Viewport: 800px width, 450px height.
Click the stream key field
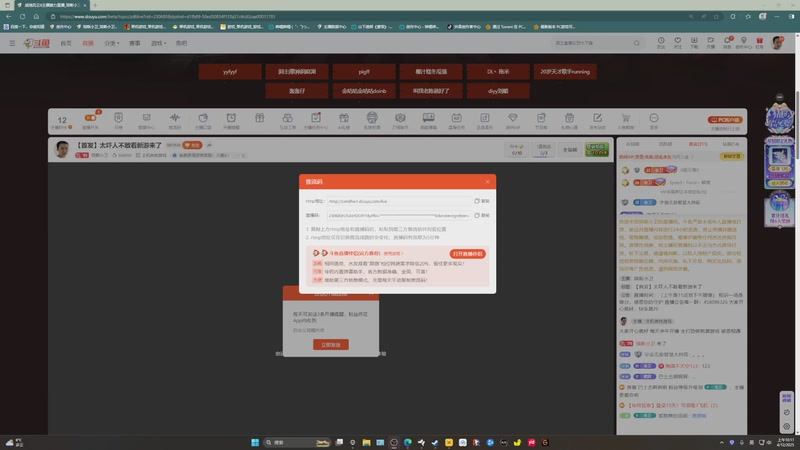(398, 215)
